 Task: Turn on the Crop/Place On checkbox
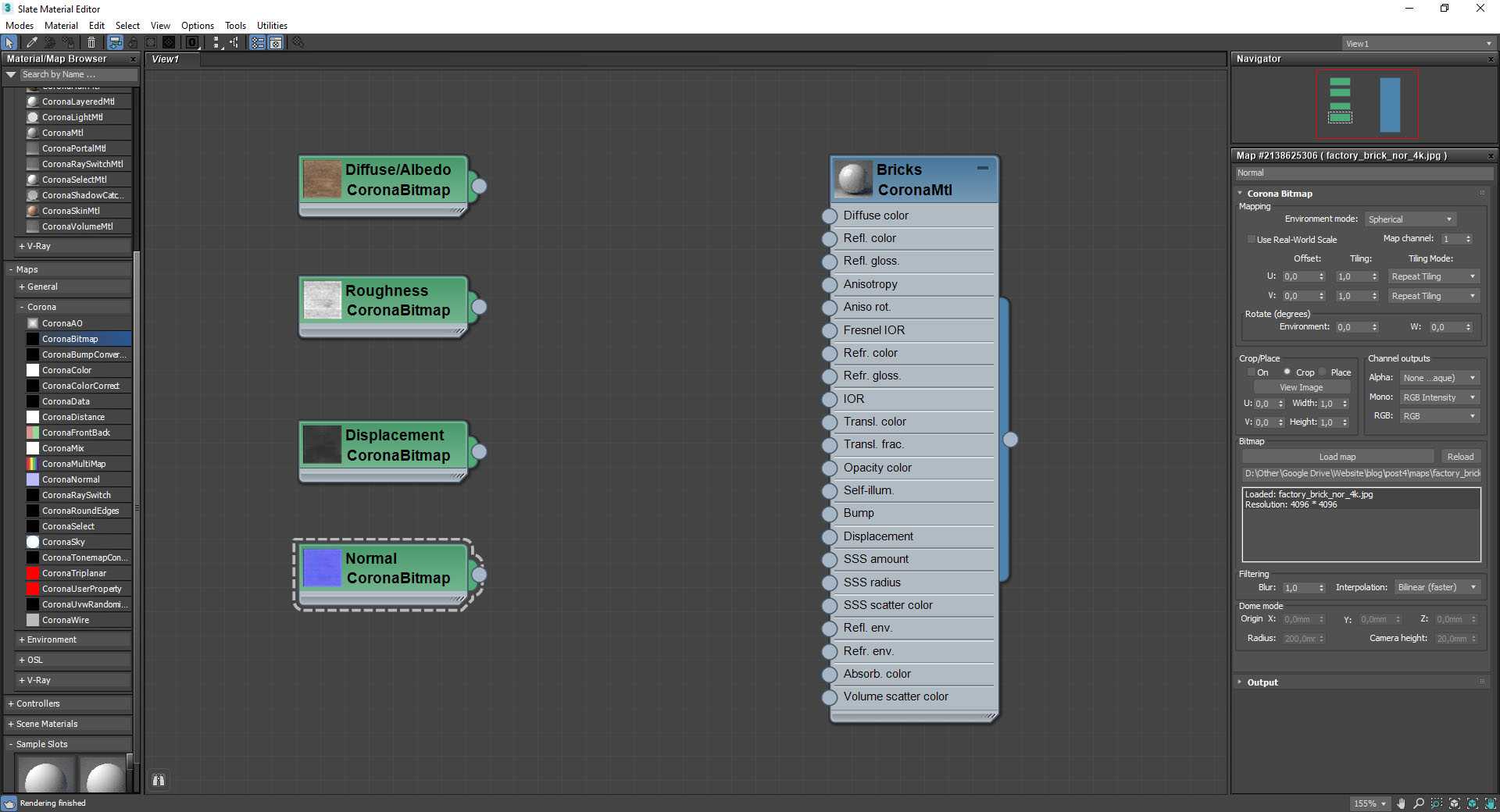1252,372
